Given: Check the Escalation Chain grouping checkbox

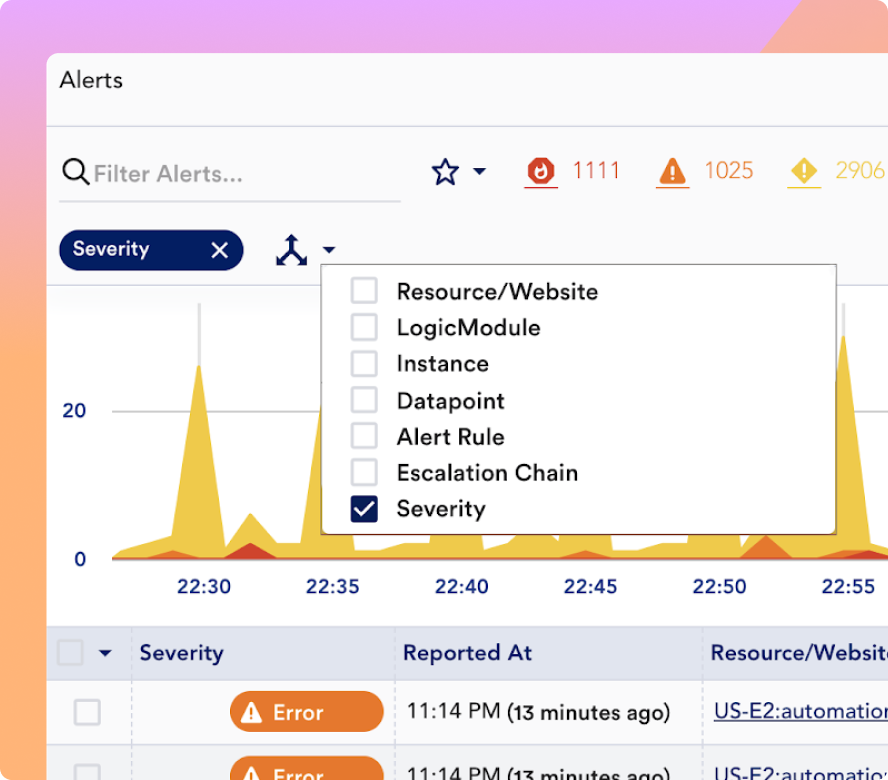Looking at the screenshot, I should tap(364, 472).
